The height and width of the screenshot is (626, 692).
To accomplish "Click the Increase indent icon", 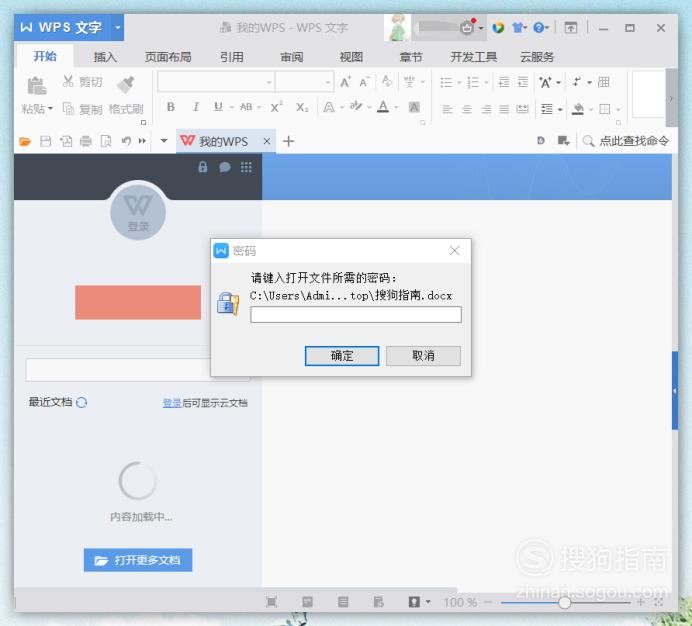I will [523, 82].
